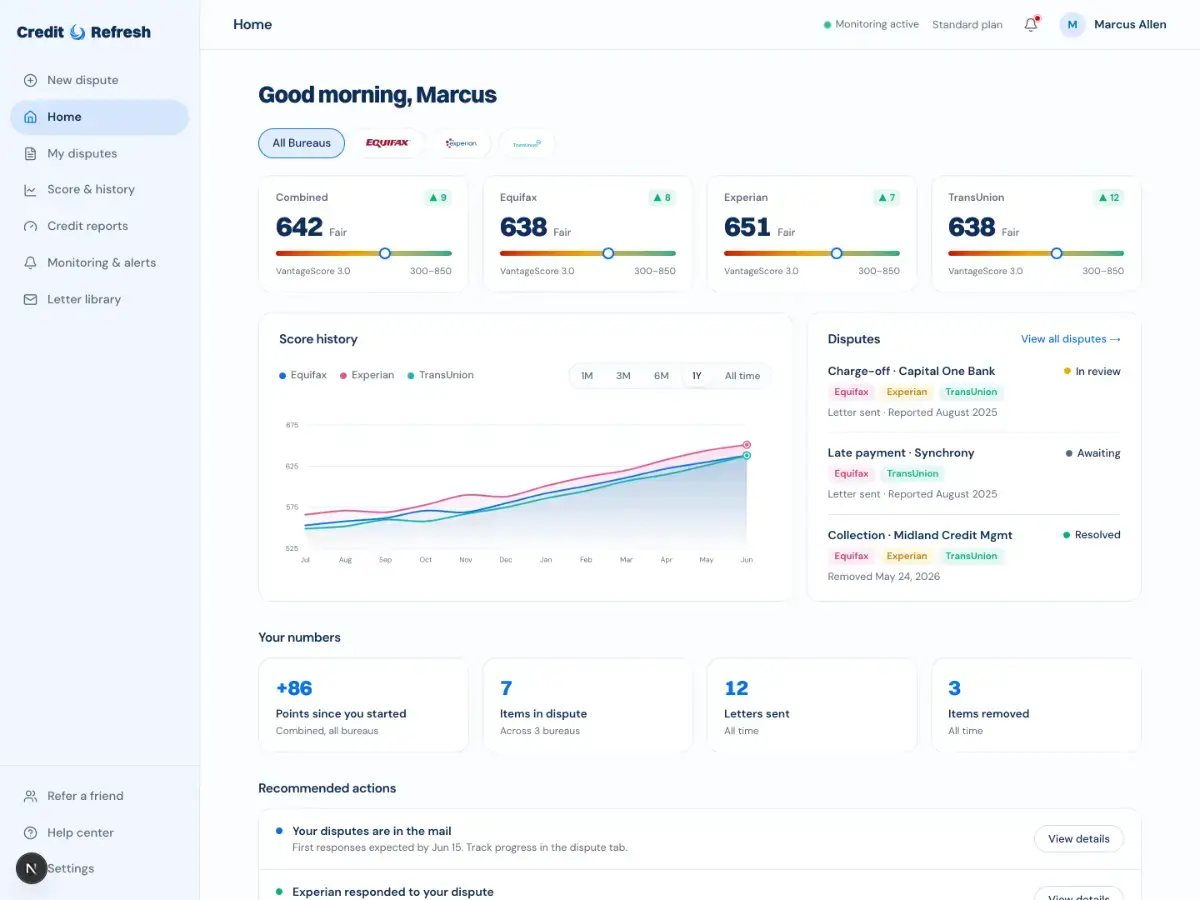Open Marcus Allen profile avatar menu
The height and width of the screenshot is (900, 1200).
pyautogui.click(x=1073, y=24)
